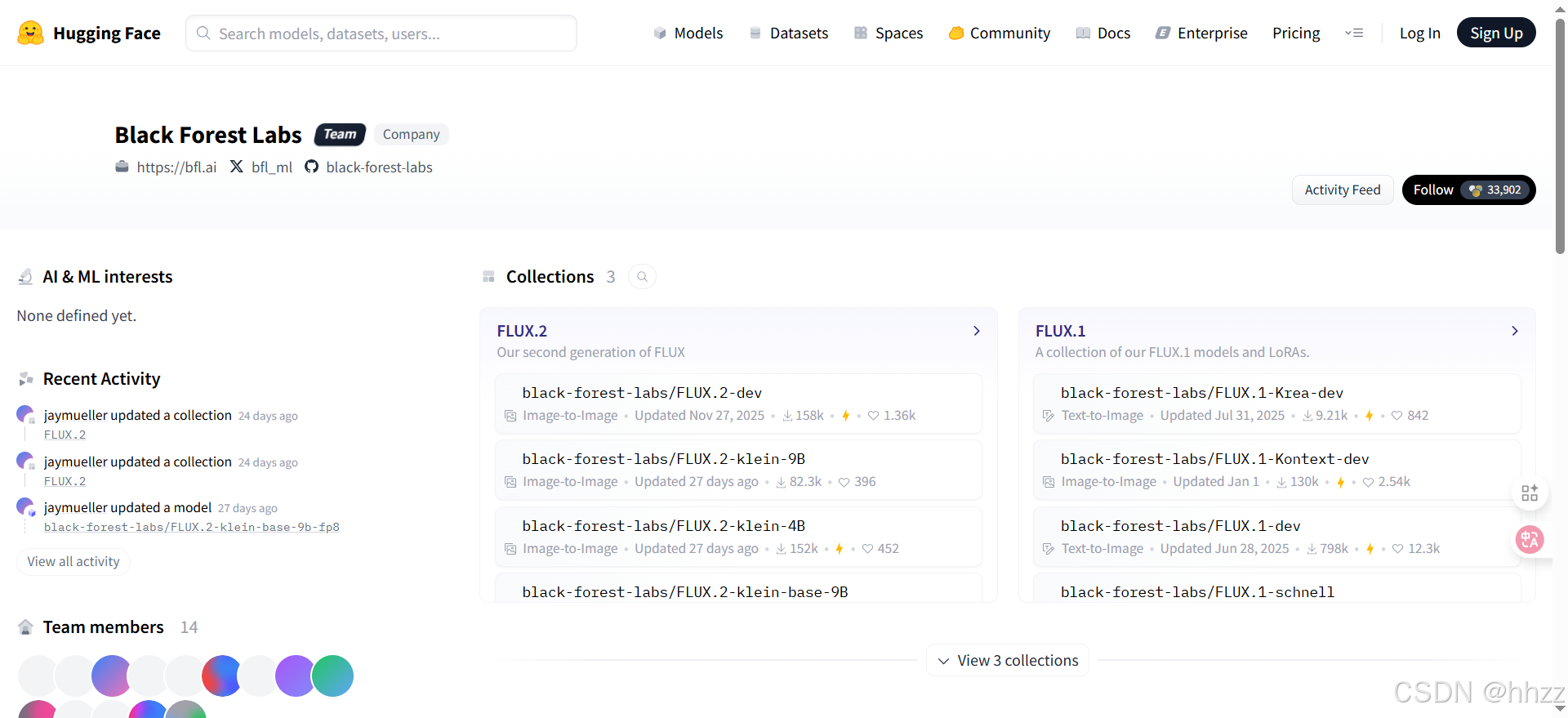This screenshot has width=1568, height=718.
Task: Click the Hugging Face emoji logo
Action: tap(30, 33)
